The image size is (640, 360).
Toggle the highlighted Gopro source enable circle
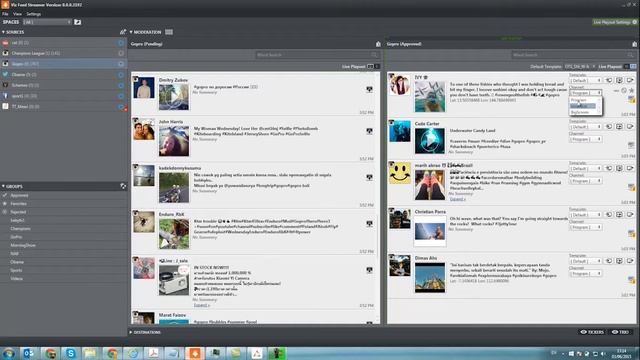tap(121, 64)
